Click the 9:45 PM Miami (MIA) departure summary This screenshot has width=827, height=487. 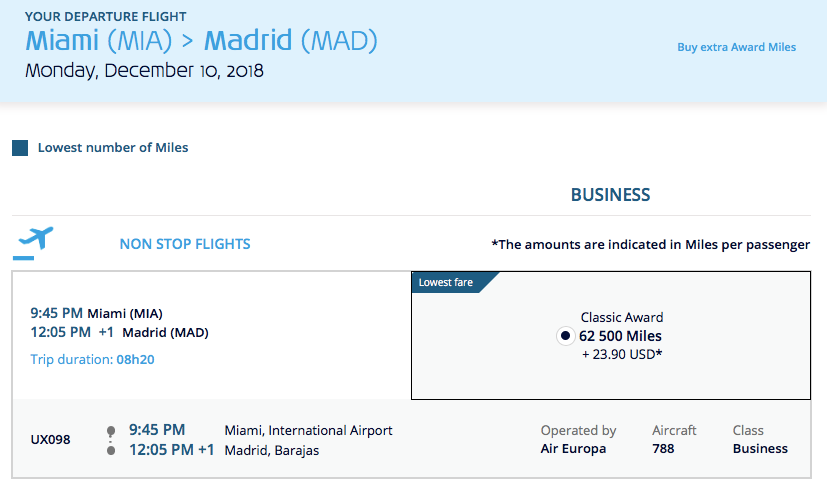[x=94, y=312]
